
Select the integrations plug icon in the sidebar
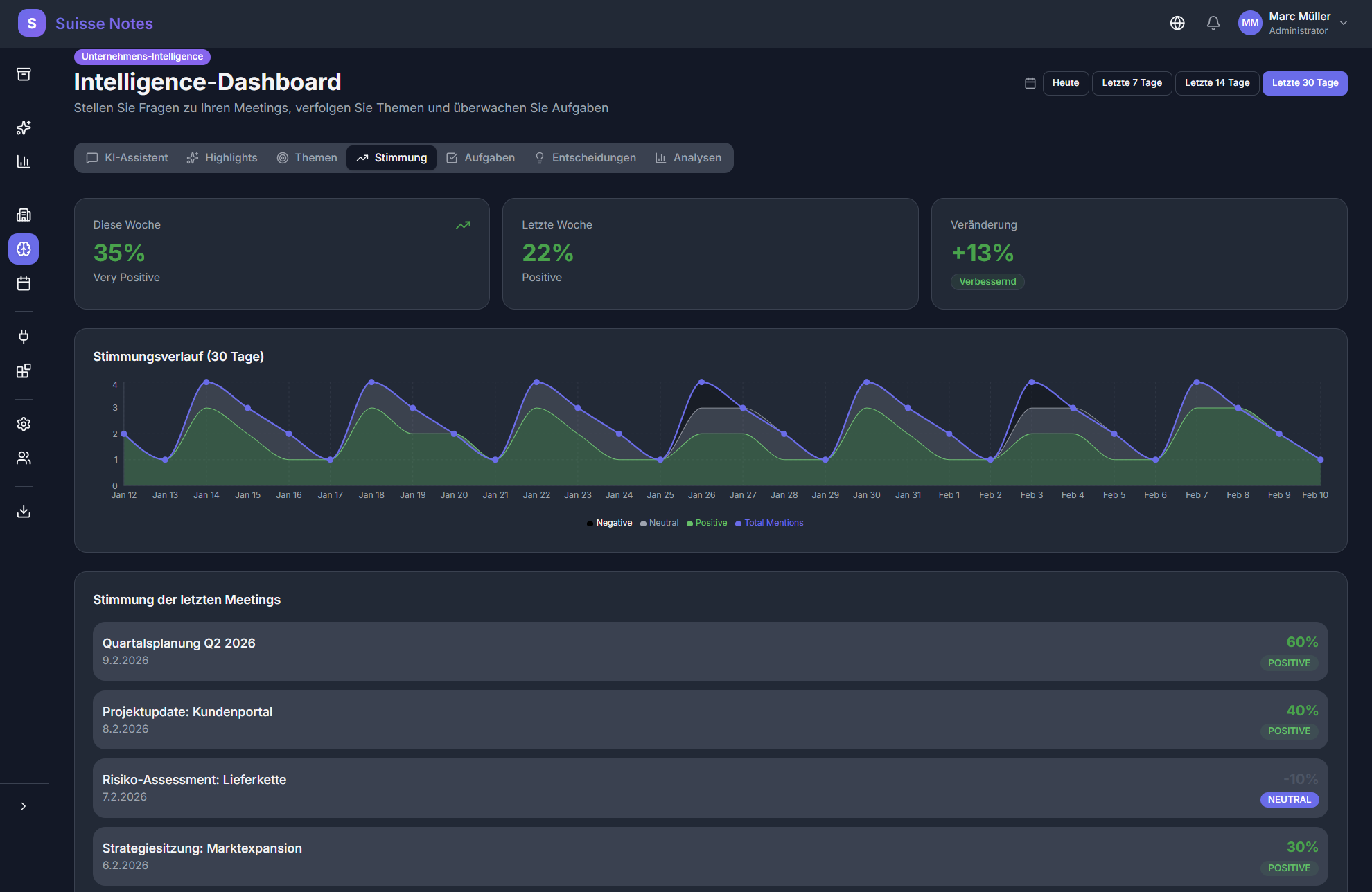(23, 337)
